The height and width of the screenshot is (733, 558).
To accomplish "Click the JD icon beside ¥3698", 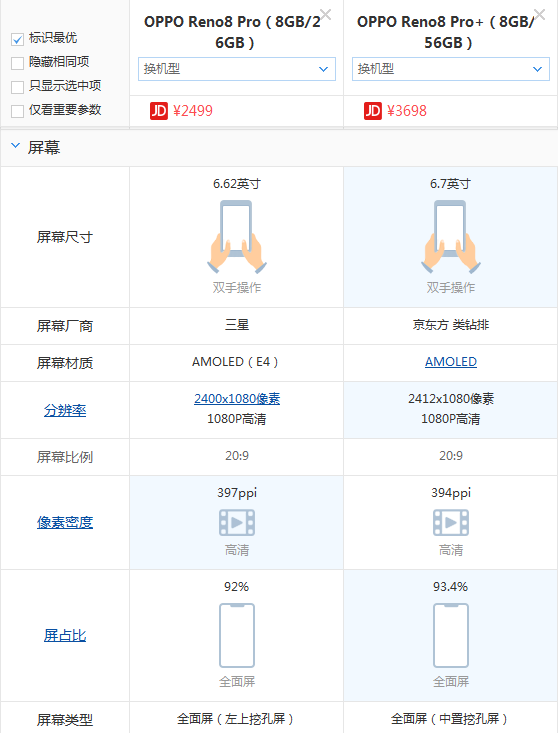I will click(372, 111).
